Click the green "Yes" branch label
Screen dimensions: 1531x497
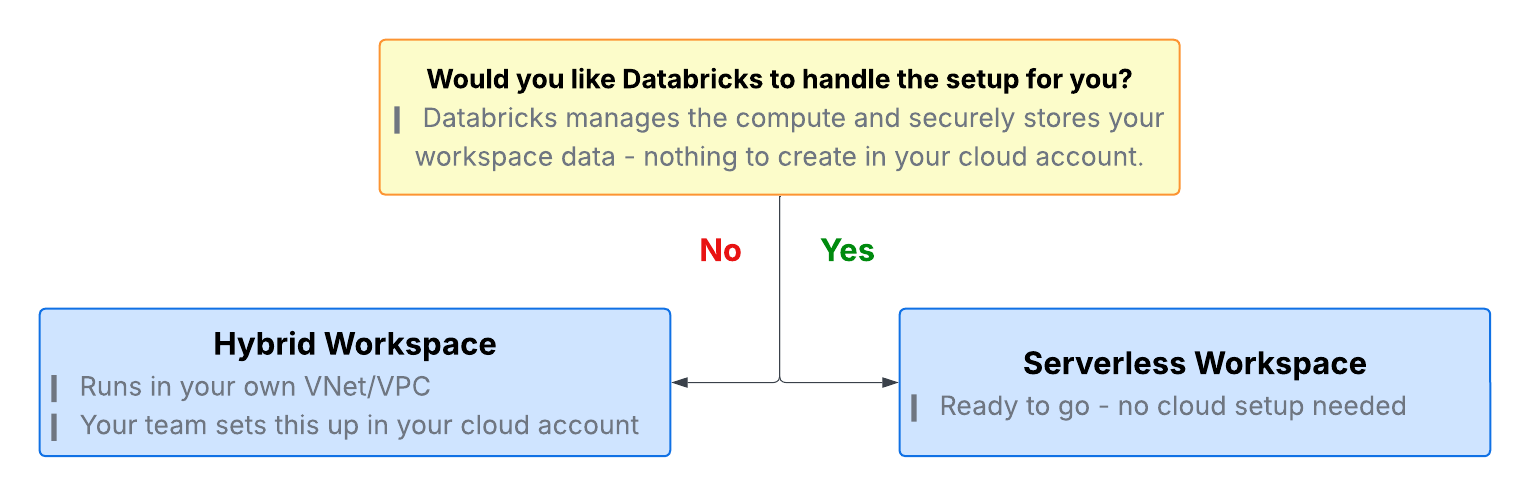point(847,250)
